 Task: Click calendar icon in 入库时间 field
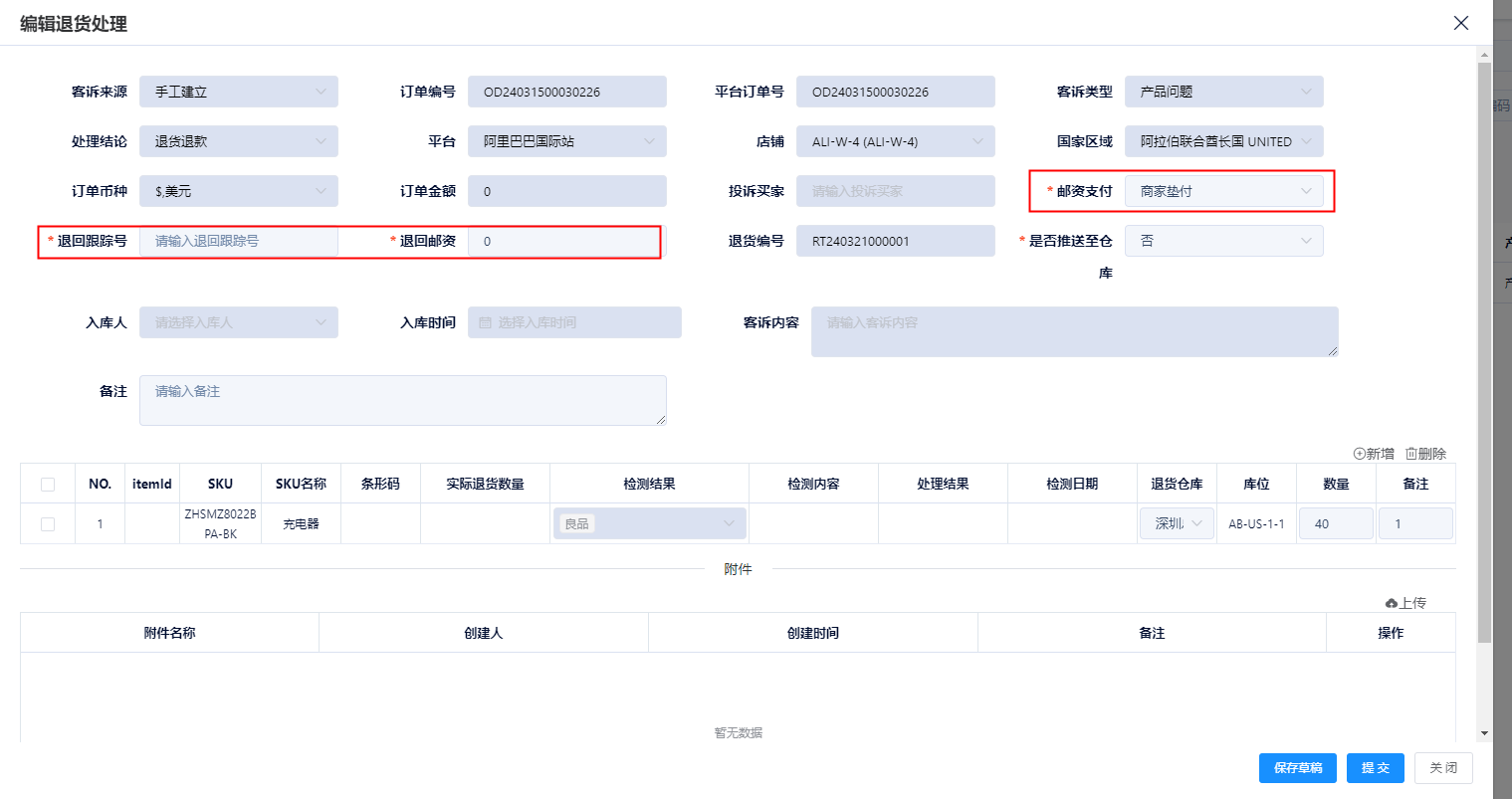485,322
